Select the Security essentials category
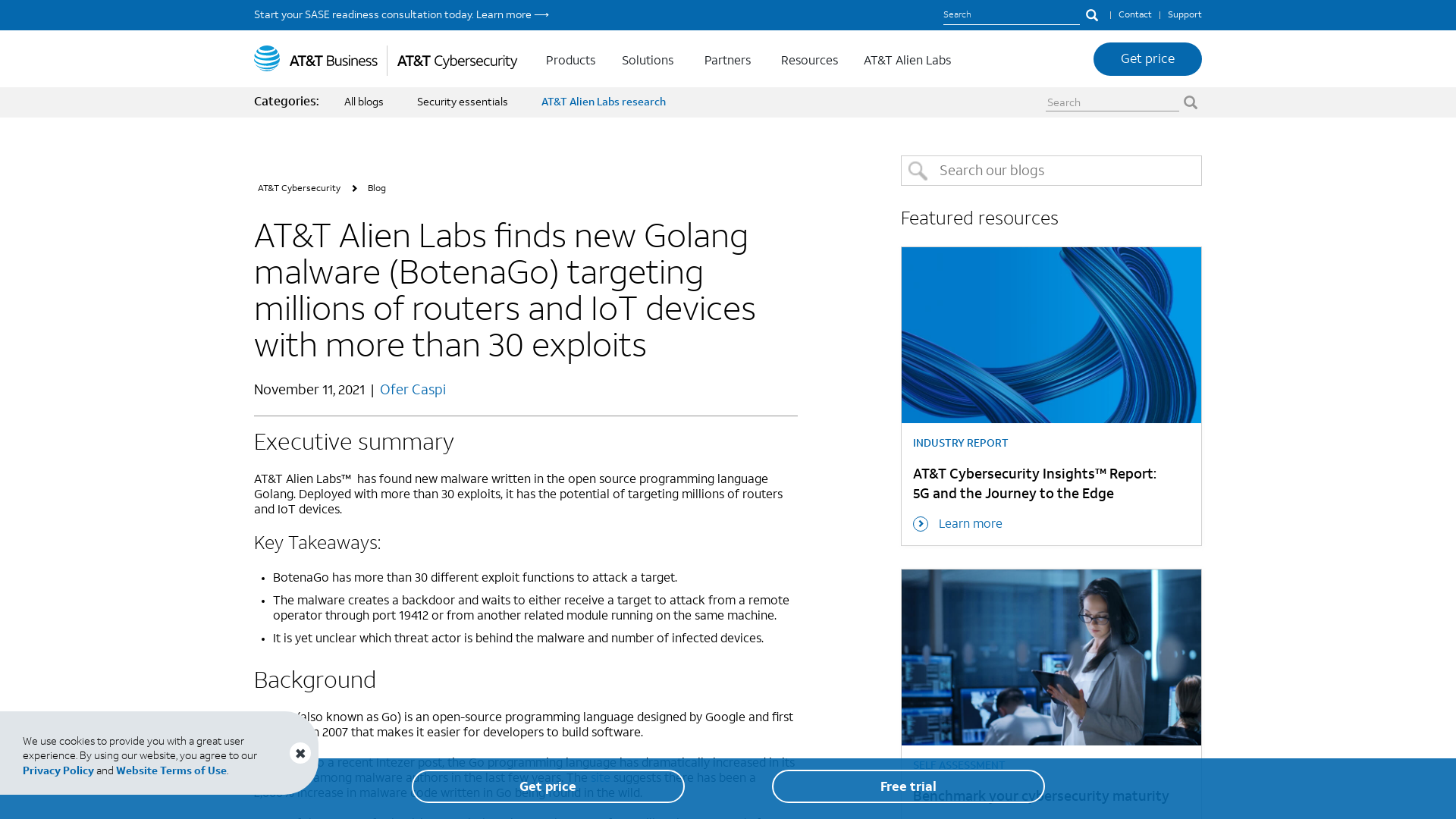Screen dimensions: 1456x819 (x=463, y=102)
